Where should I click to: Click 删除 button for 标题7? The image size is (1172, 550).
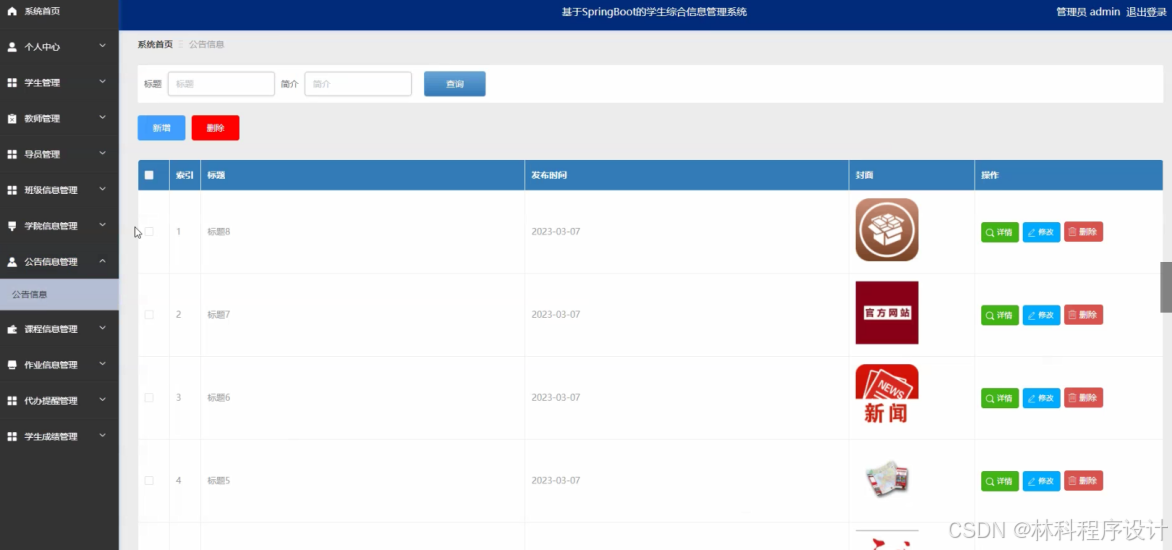coord(1083,315)
